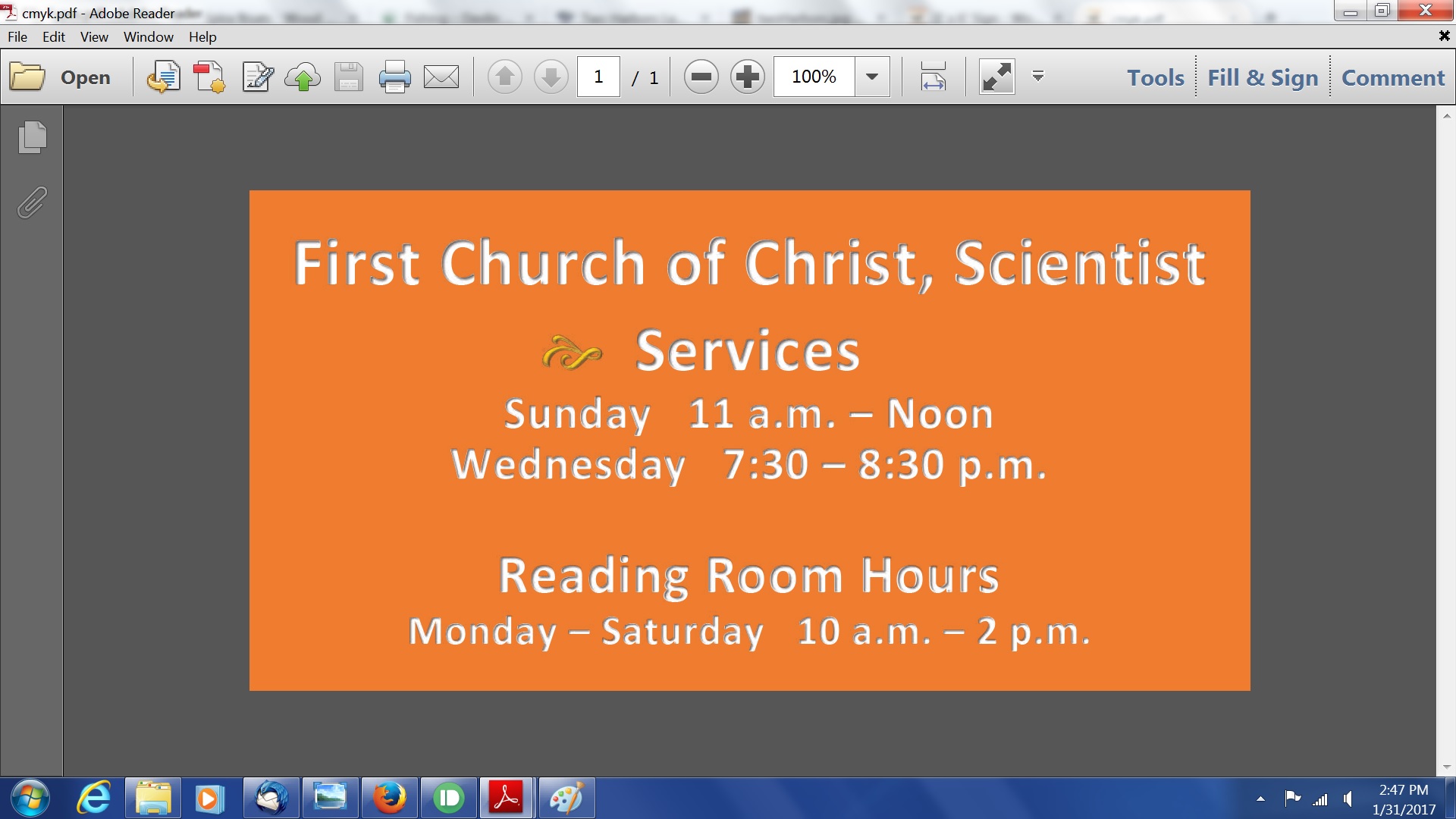Image resolution: width=1456 pixels, height=819 pixels.
Task: Switch to Adobe Reader taskbar icon
Action: click(507, 798)
